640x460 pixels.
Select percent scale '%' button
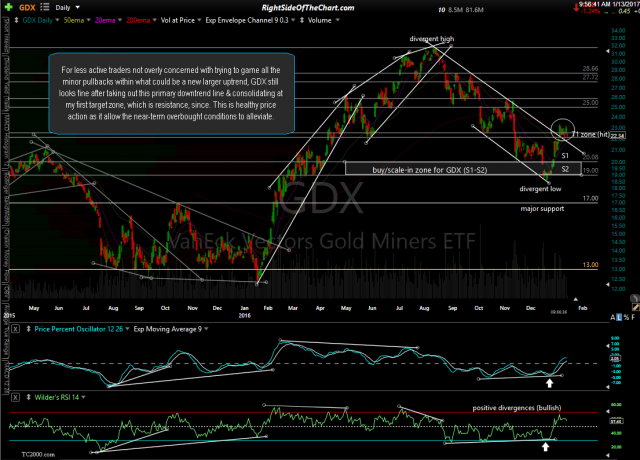627,318
